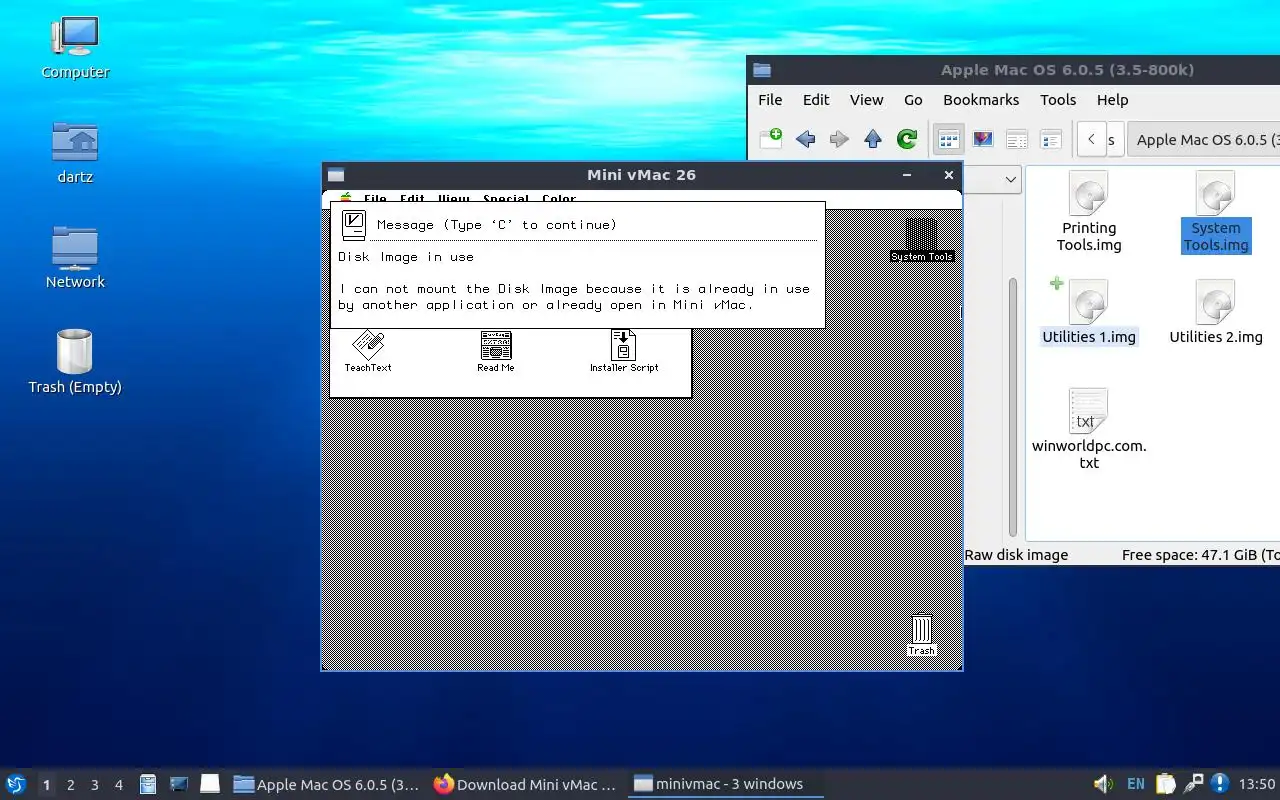This screenshot has height=800, width=1280.
Task: Open Edit menu in file manager
Action: coord(816,100)
